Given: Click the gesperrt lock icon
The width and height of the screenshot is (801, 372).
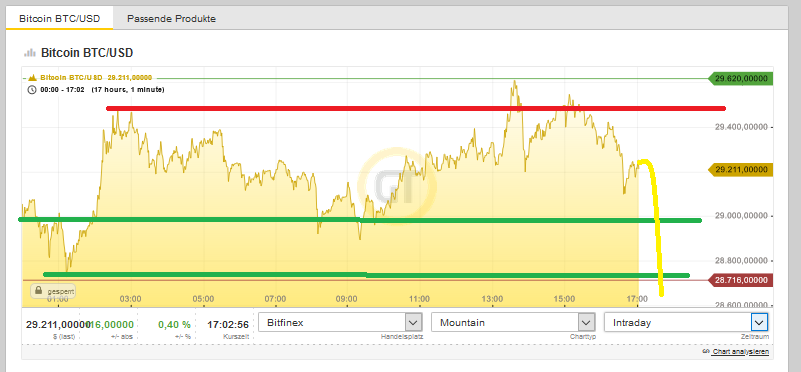Looking at the screenshot, I should (x=38, y=291).
